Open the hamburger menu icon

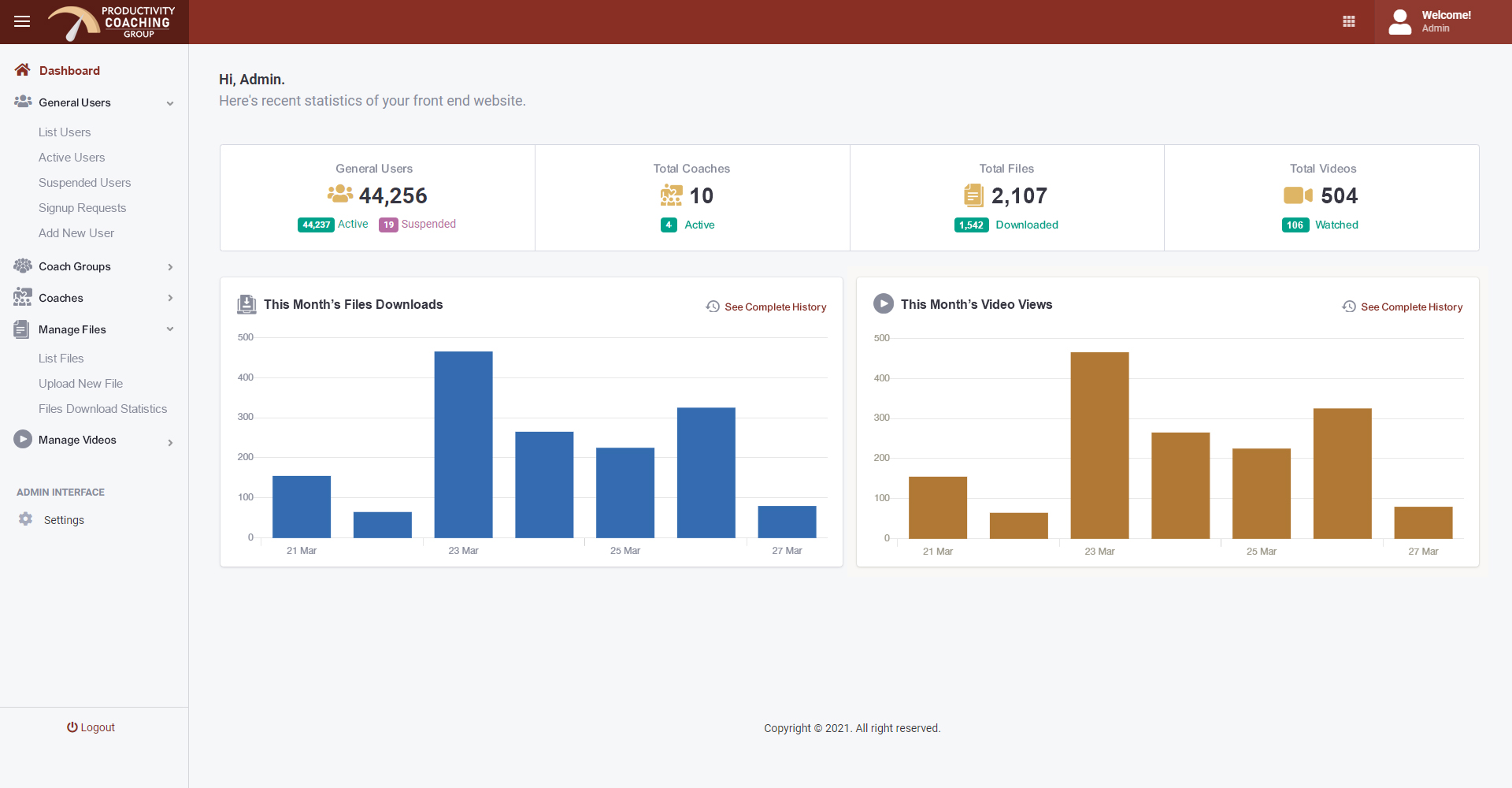(x=22, y=21)
